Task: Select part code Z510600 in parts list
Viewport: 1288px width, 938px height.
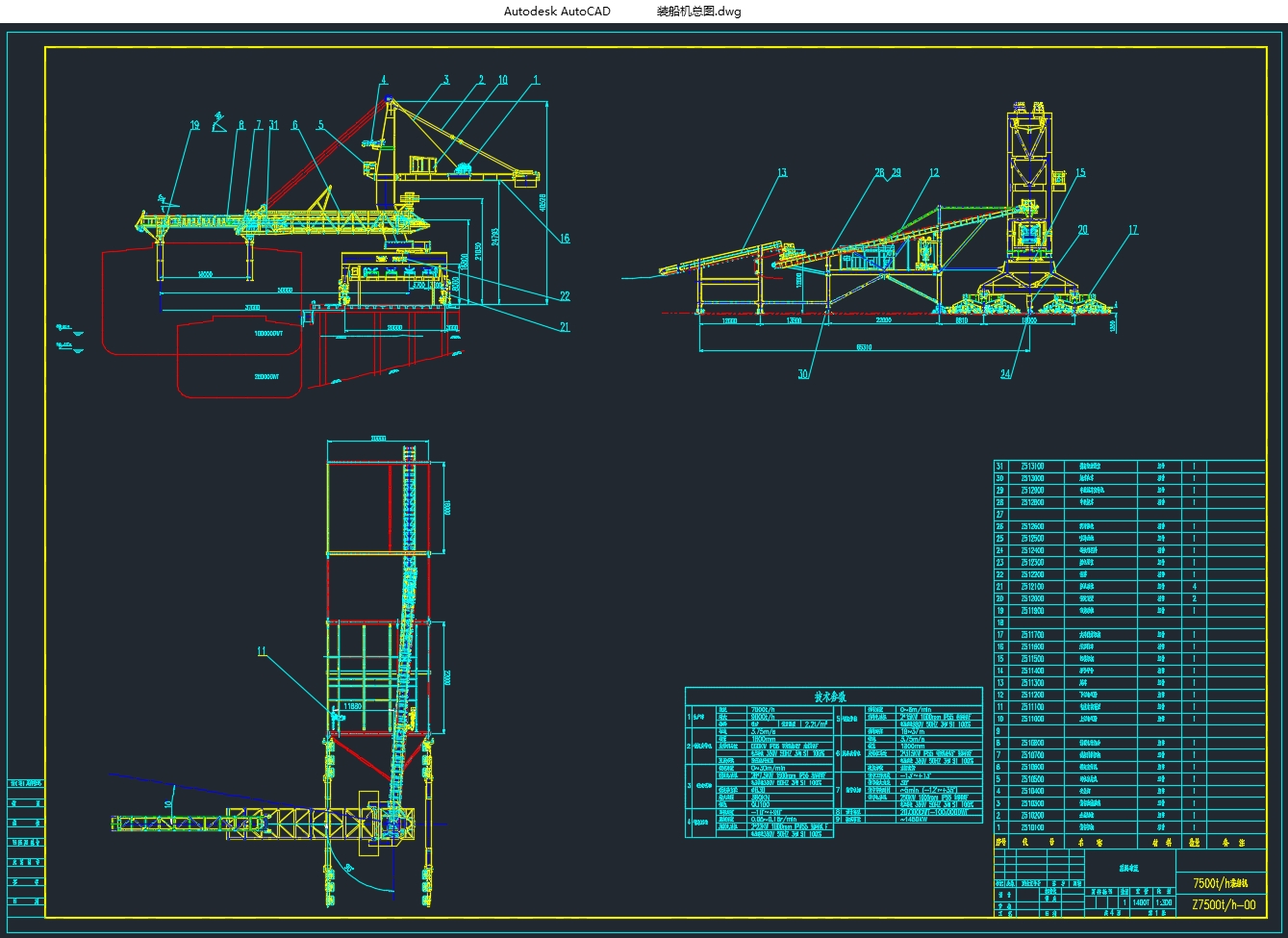Action: tap(1033, 767)
